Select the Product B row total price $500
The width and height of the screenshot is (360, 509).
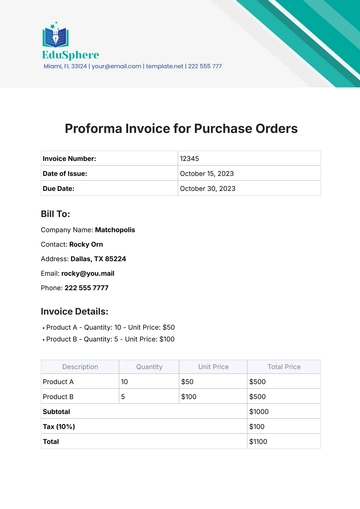pos(284,396)
